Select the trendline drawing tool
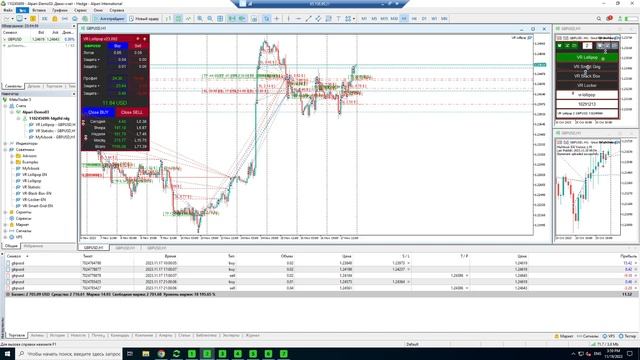Image resolution: width=640 pixels, height=360 pixels. click(x=308, y=18)
